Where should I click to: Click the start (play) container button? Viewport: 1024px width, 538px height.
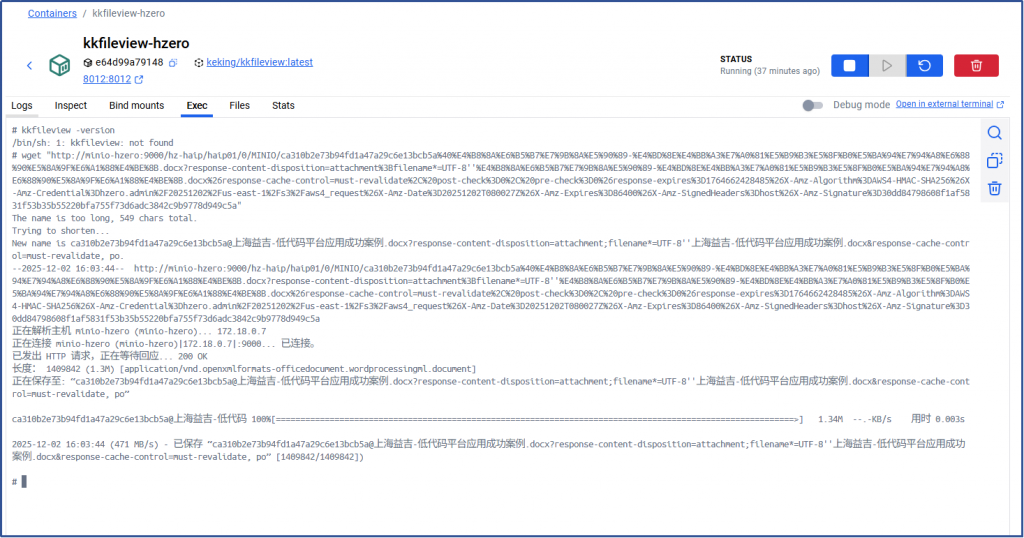coord(886,66)
